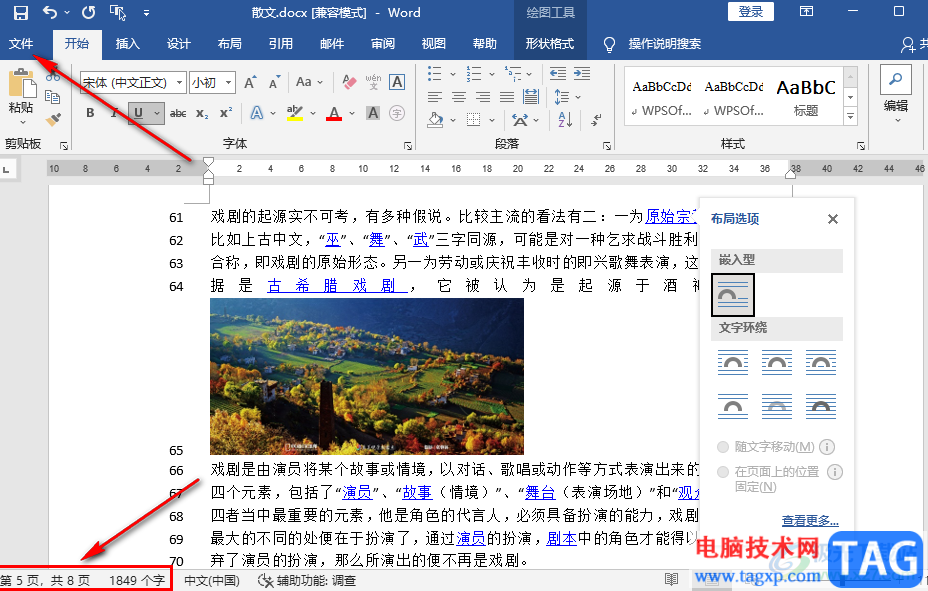This screenshot has height=591, width=928.
Task: Expand the styles gallery more arrow
Action: coord(850,116)
